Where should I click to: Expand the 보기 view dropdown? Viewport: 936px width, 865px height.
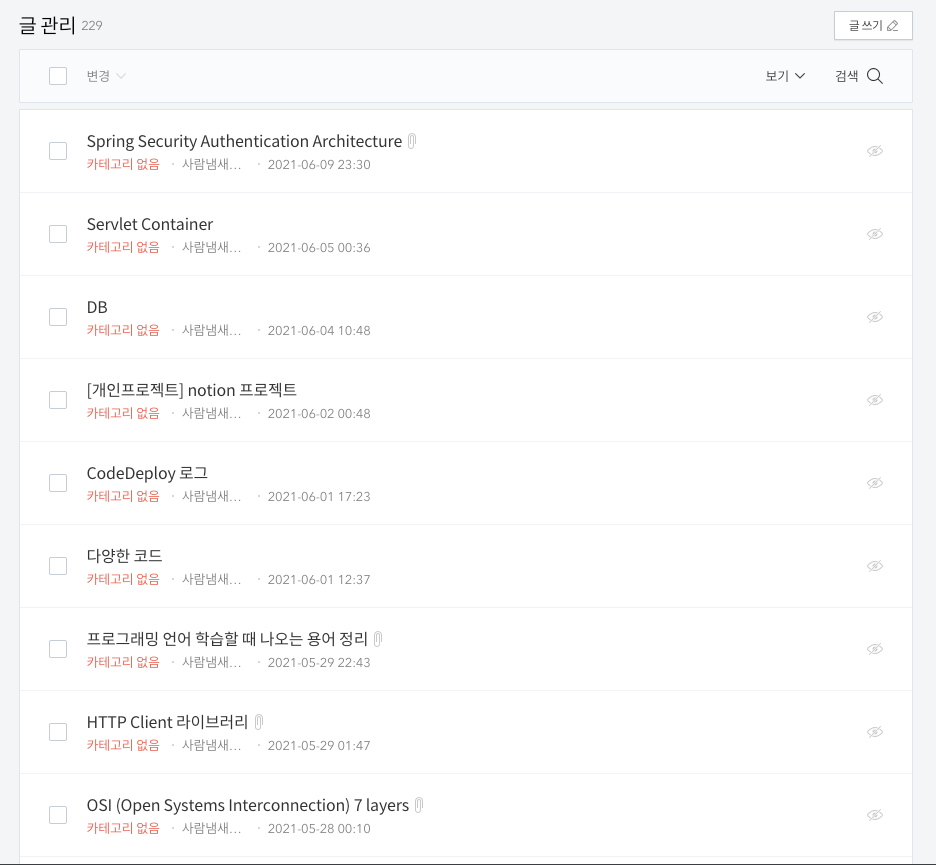[x=785, y=76]
